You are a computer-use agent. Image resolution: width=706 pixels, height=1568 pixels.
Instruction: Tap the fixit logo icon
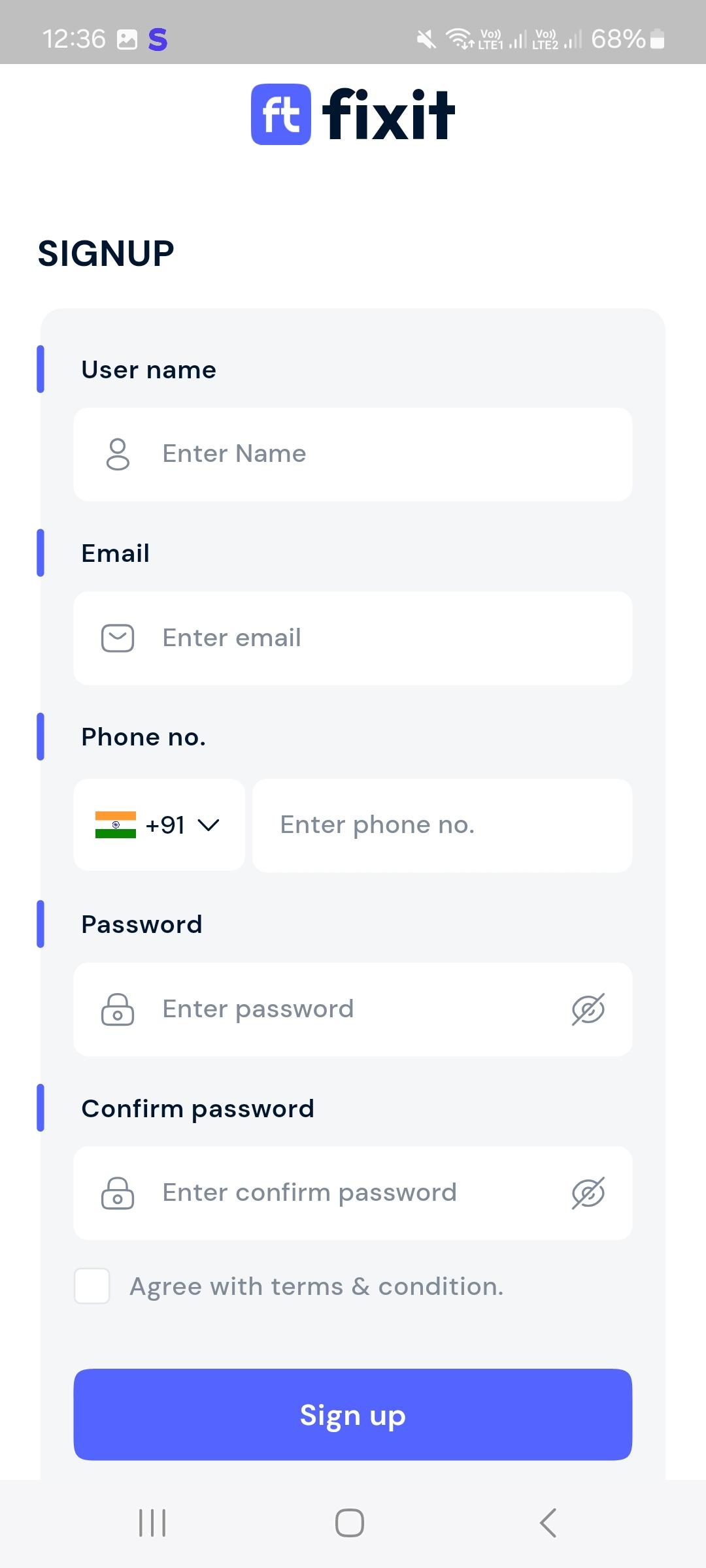[x=281, y=114]
